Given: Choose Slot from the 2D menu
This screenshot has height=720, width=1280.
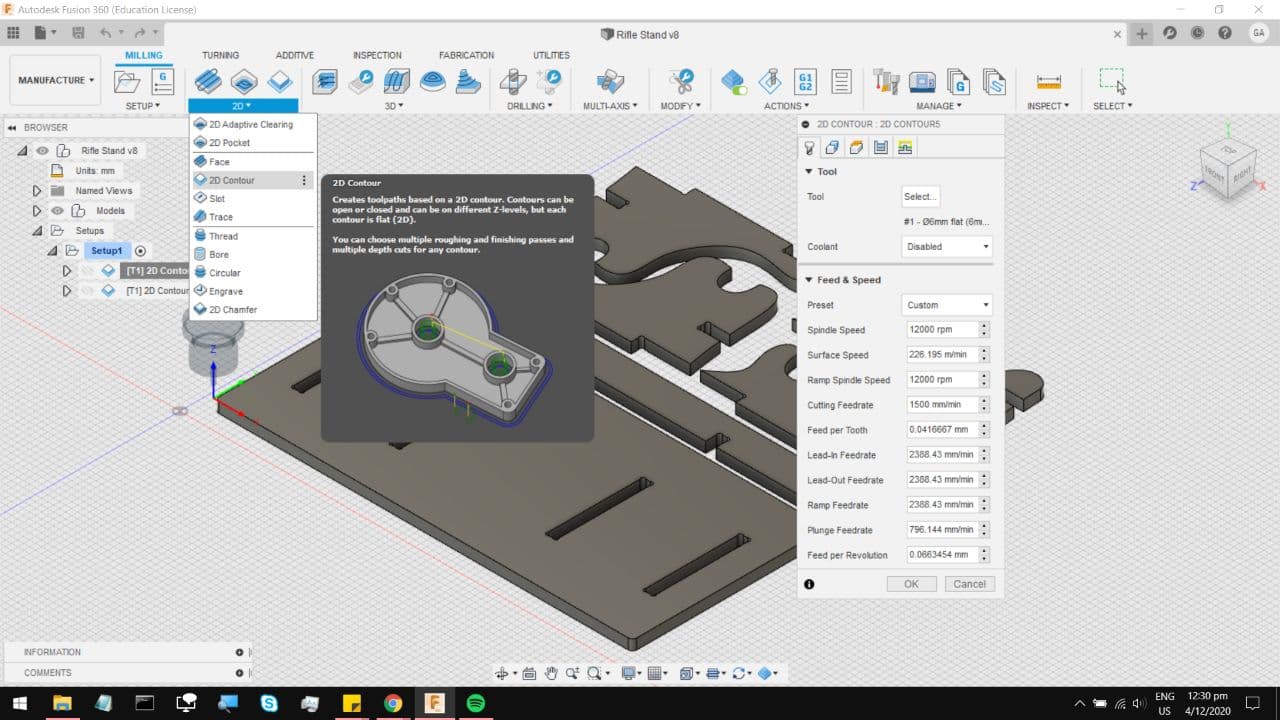Looking at the screenshot, I should tap(253, 199).
